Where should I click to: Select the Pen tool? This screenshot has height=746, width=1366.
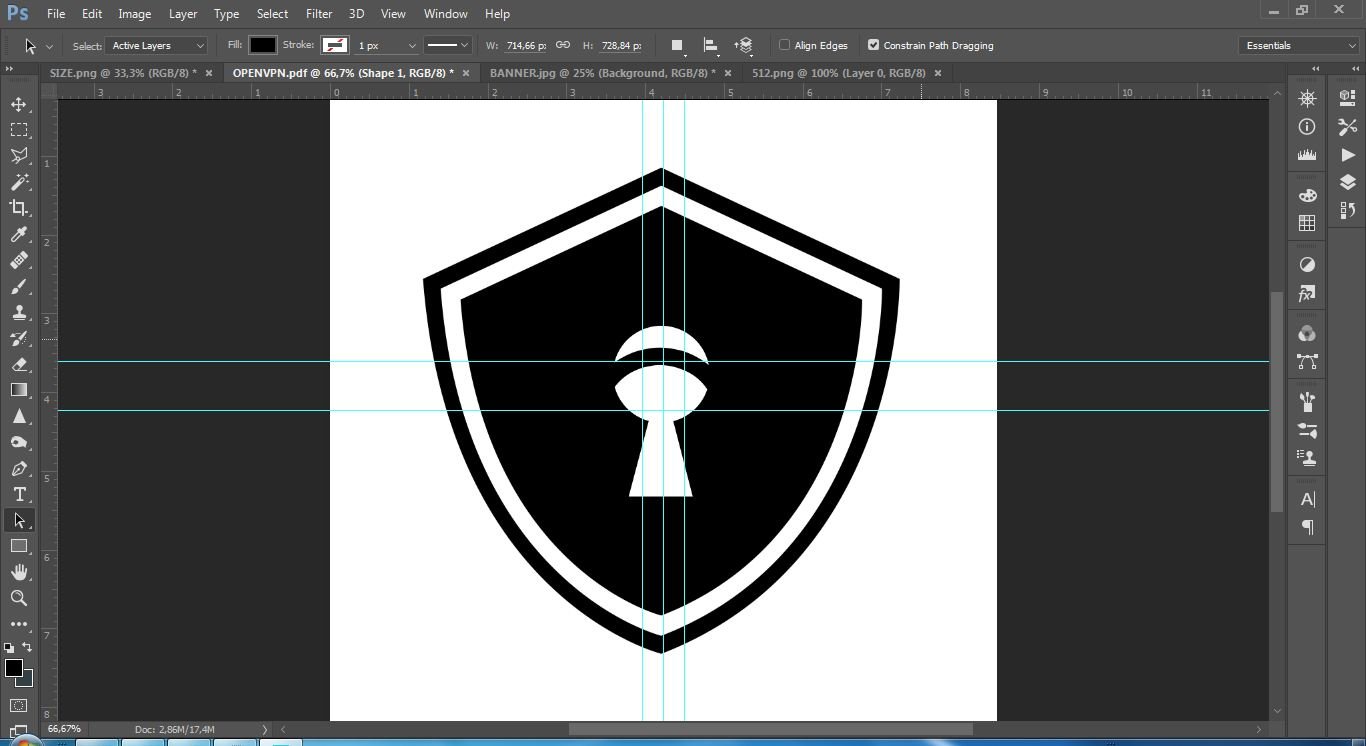(19, 468)
